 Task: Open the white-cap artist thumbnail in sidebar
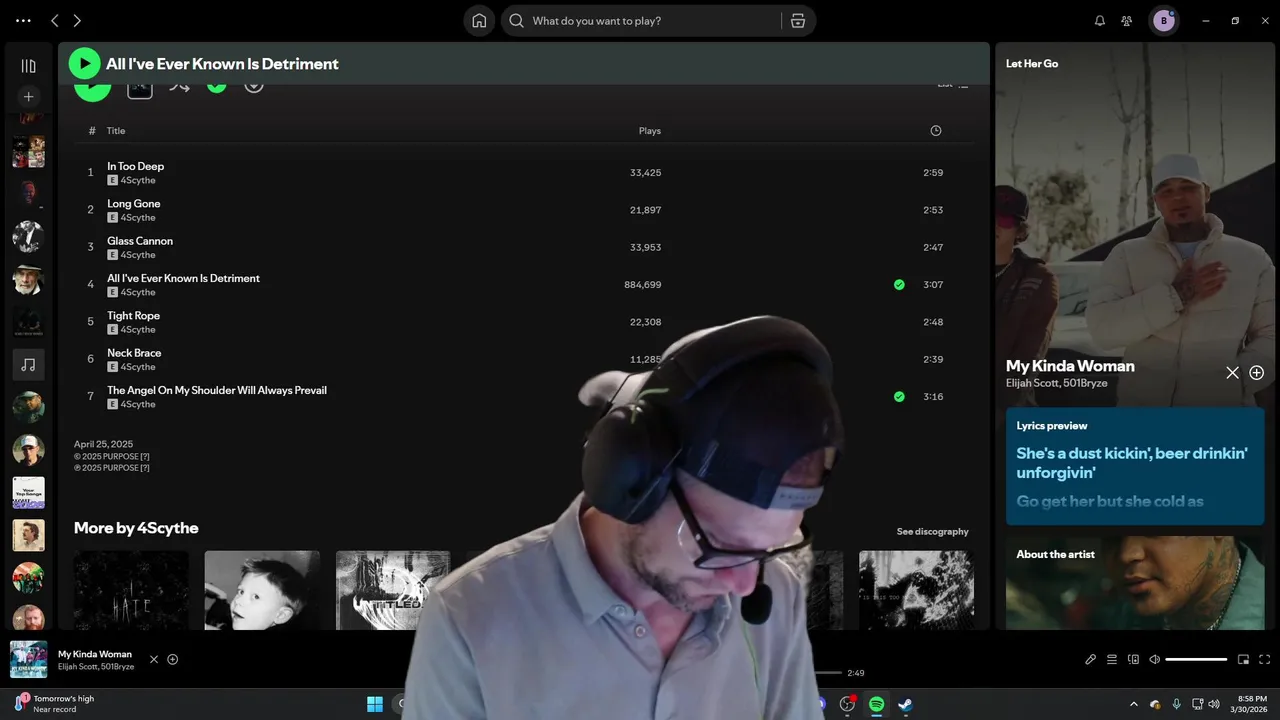[x=28, y=450]
